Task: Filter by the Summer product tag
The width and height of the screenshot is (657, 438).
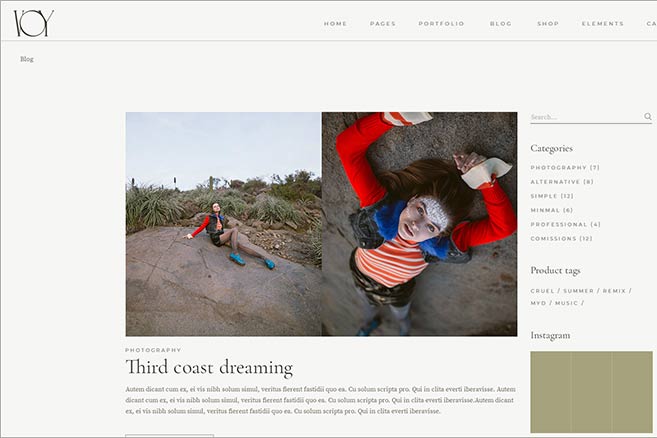Action: click(578, 291)
